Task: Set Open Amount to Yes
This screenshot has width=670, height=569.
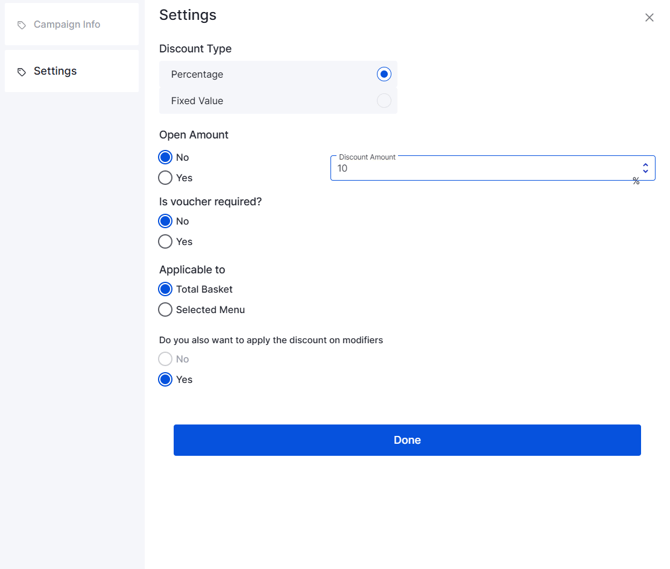Action: coord(166,178)
